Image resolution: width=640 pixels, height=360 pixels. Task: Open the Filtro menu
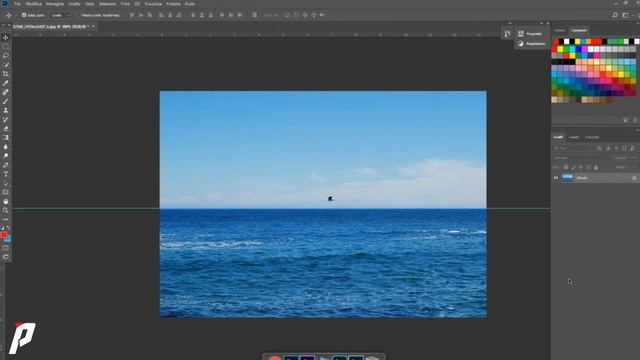tap(125, 4)
